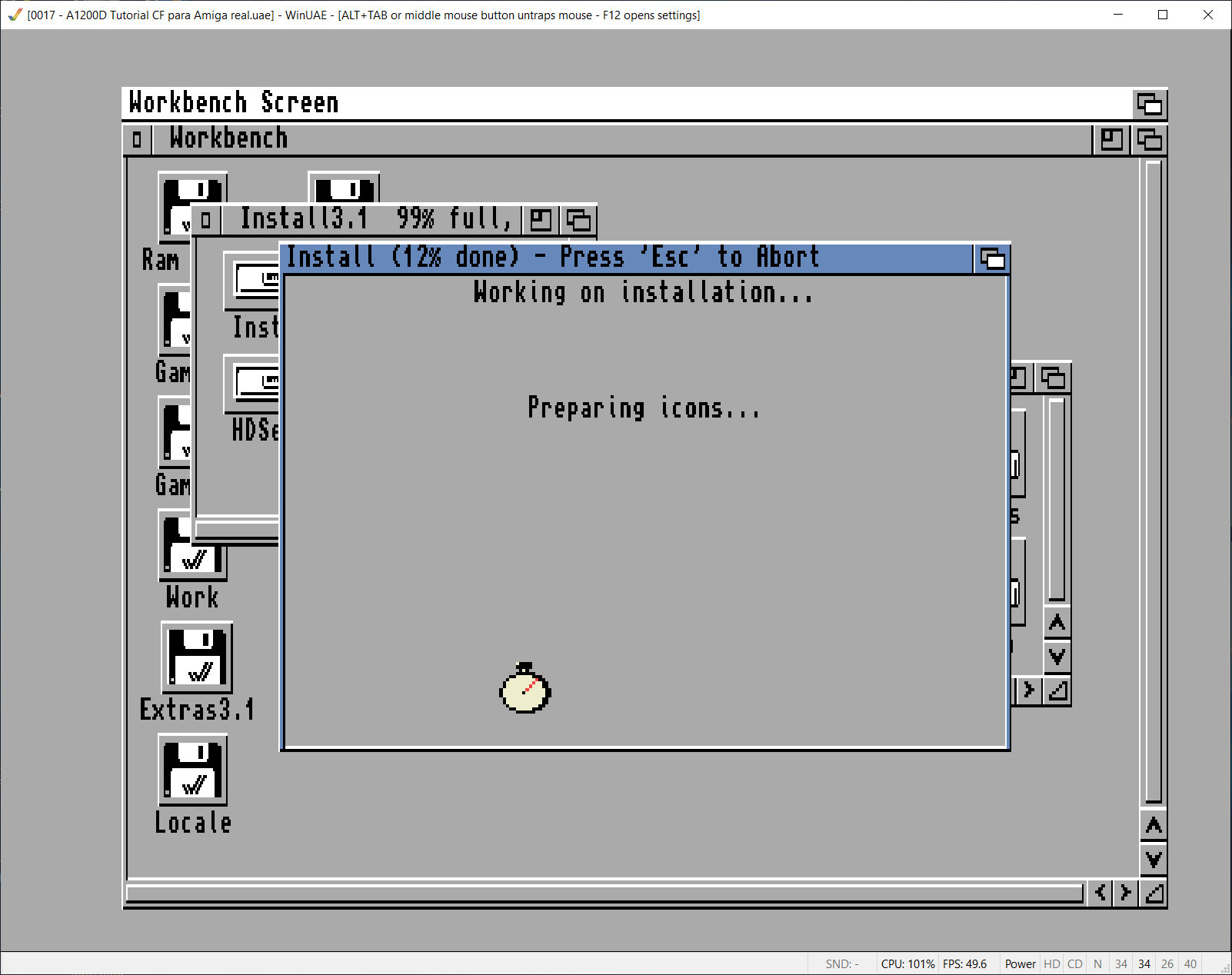Screen dimensions: 1232x975
Task: Click the Workbench horizontal scrollbar track
Action: click(604, 893)
